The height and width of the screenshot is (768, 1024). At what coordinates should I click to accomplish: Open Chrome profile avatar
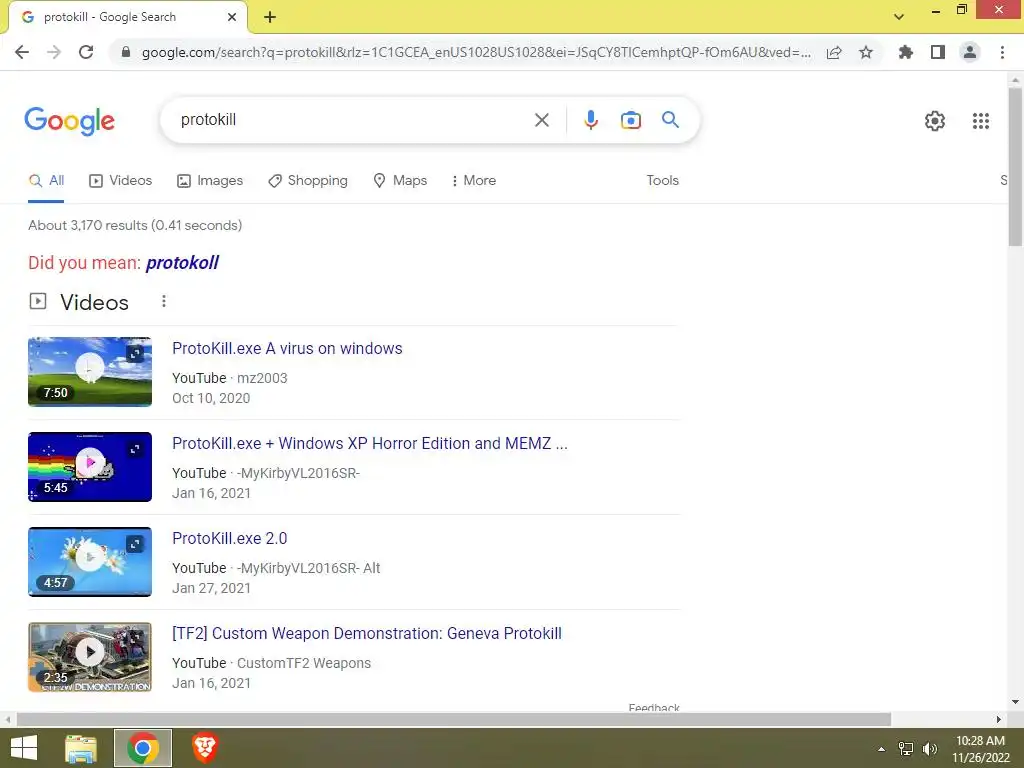point(970,52)
